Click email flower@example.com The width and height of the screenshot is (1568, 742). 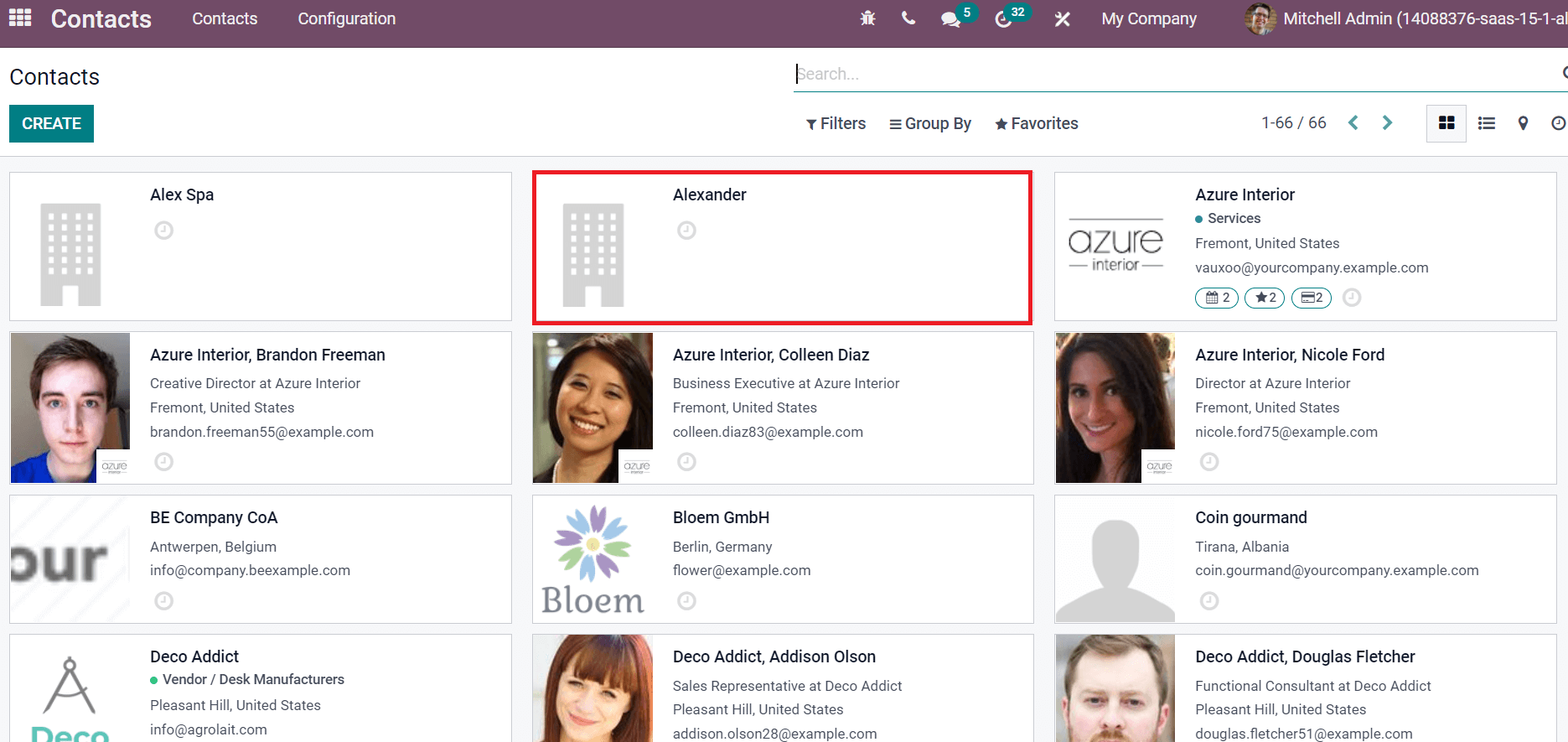pyautogui.click(x=742, y=570)
